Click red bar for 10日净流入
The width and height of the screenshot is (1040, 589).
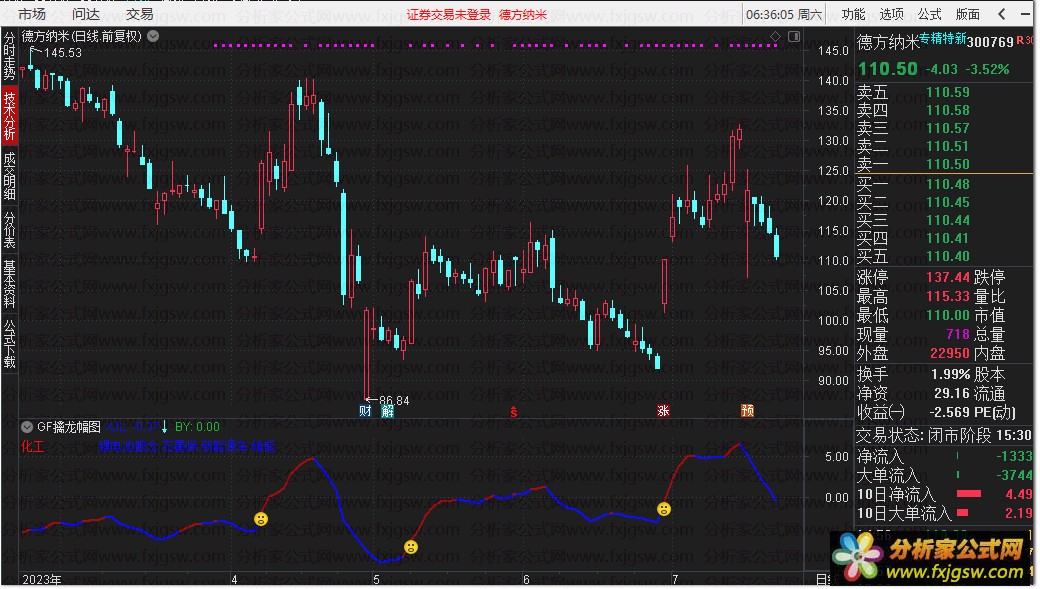pyautogui.click(x=969, y=493)
